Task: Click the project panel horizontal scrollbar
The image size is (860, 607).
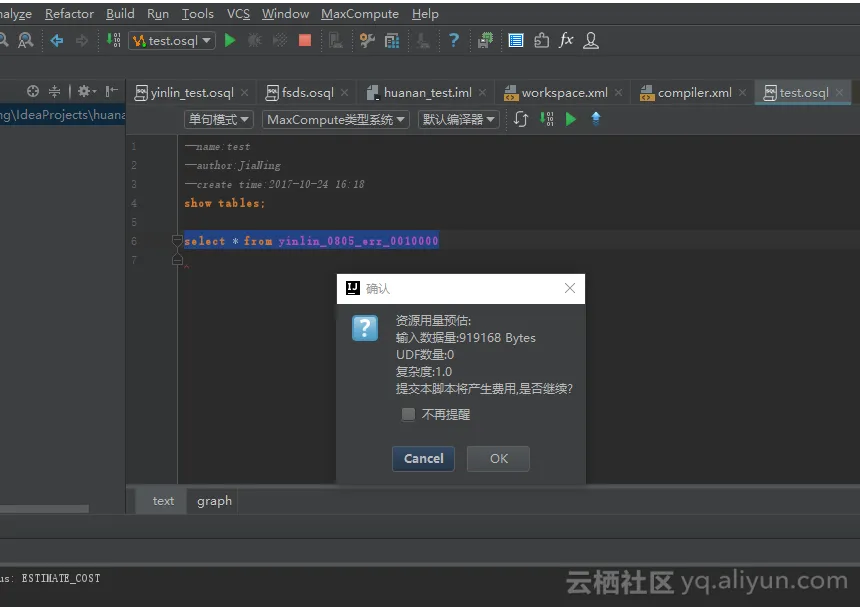Action: click(44, 509)
